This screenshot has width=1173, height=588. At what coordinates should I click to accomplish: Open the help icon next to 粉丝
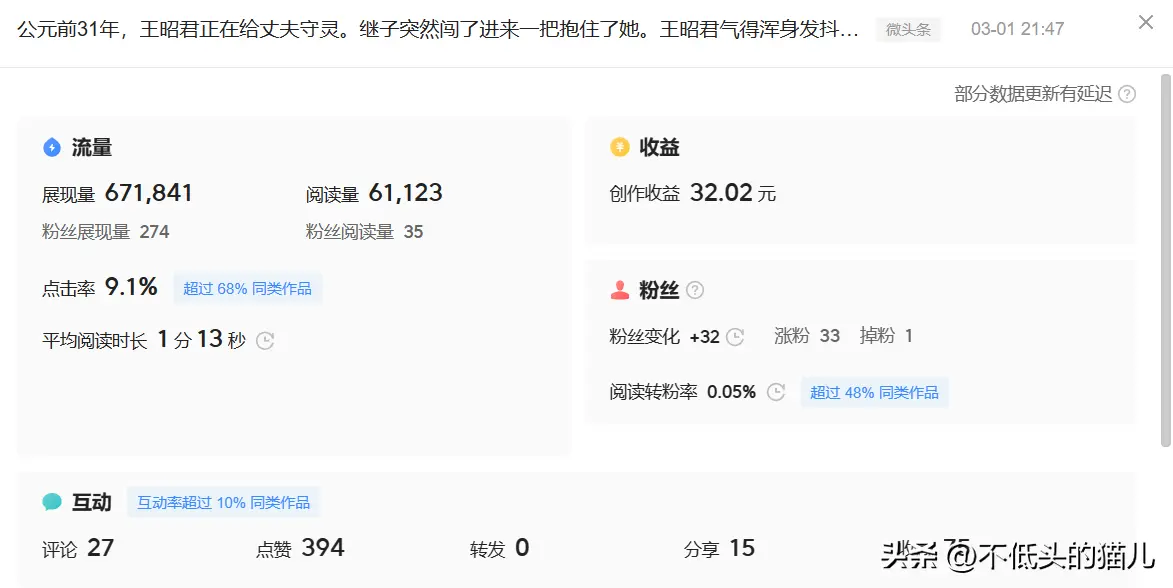click(x=695, y=290)
